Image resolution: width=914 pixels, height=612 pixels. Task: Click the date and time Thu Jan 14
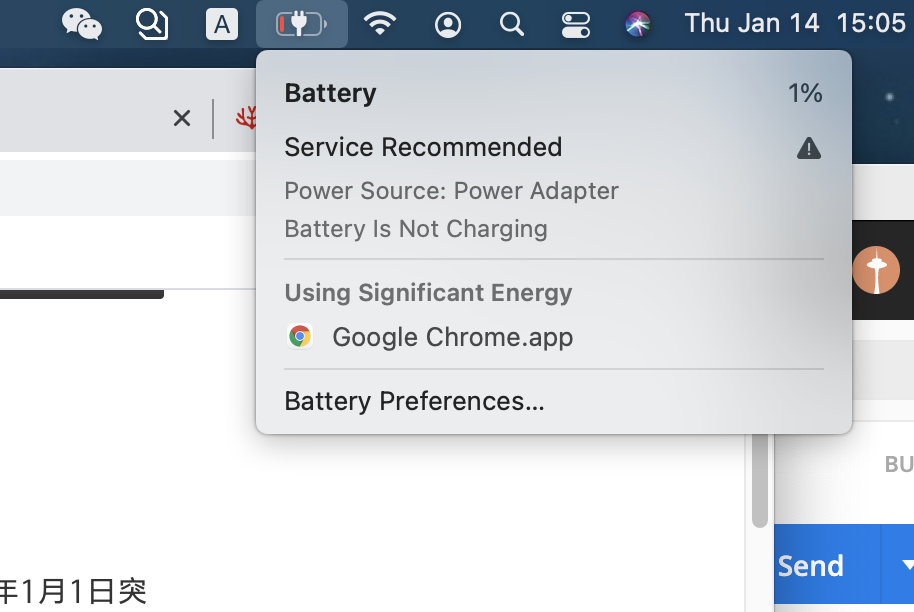[751, 23]
